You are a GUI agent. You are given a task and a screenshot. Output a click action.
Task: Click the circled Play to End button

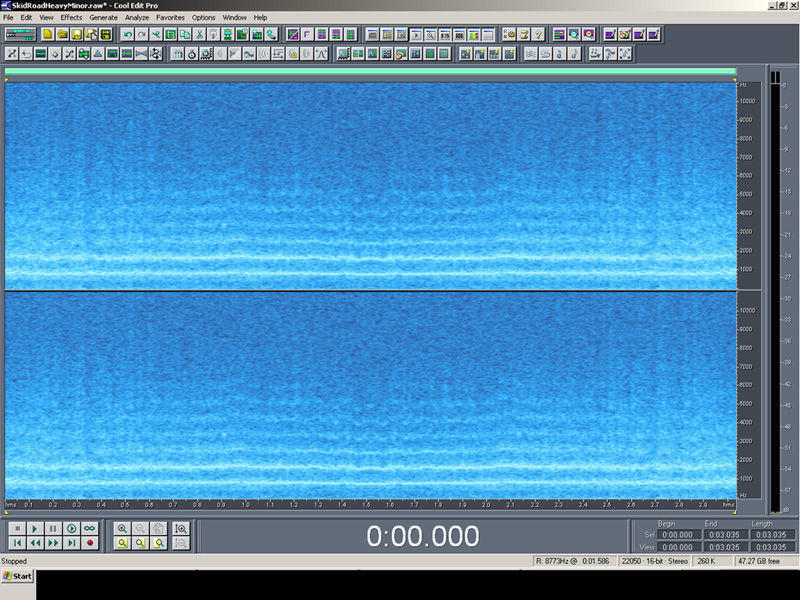tap(71, 529)
